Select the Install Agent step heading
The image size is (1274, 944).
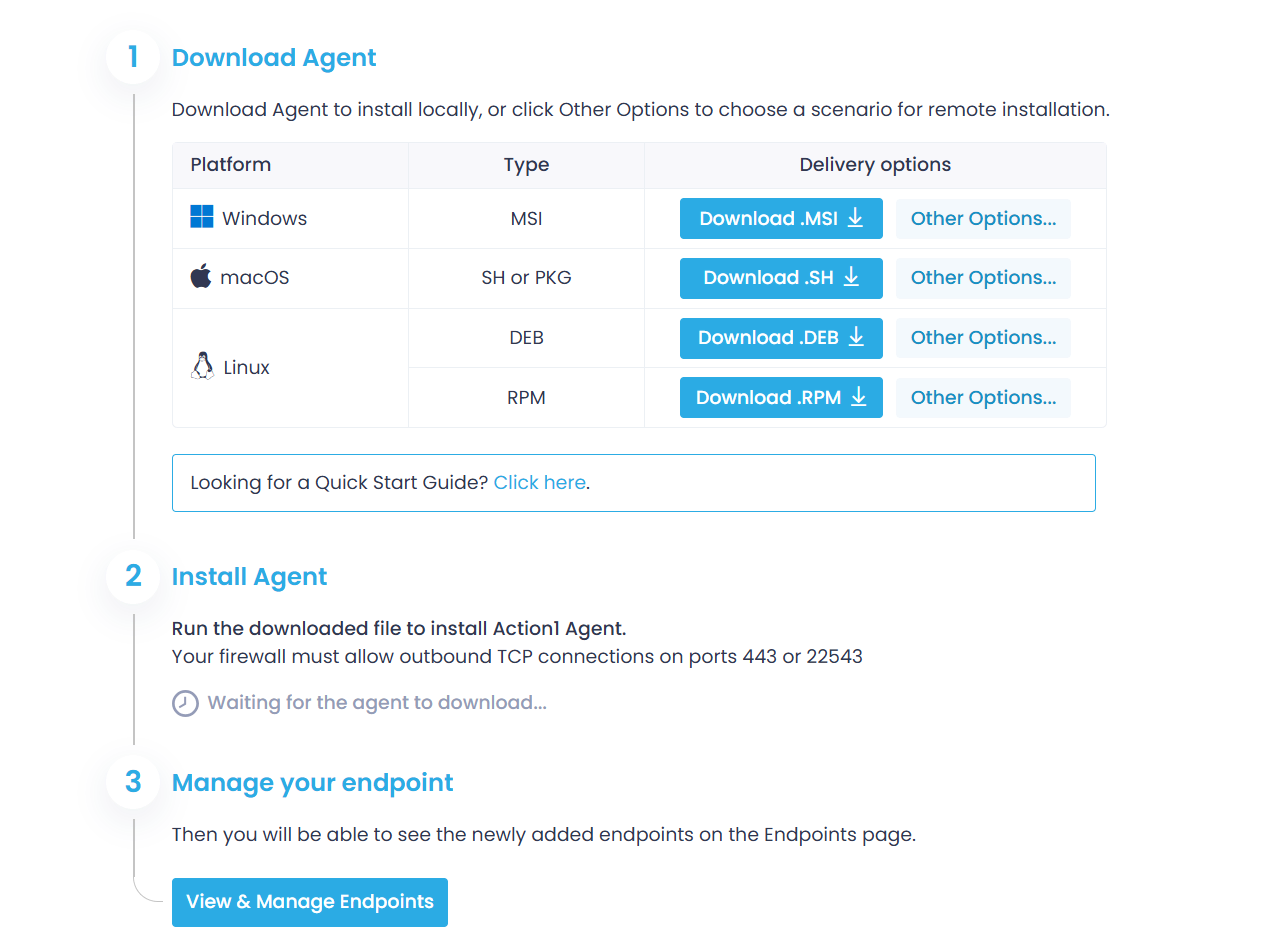(x=249, y=577)
